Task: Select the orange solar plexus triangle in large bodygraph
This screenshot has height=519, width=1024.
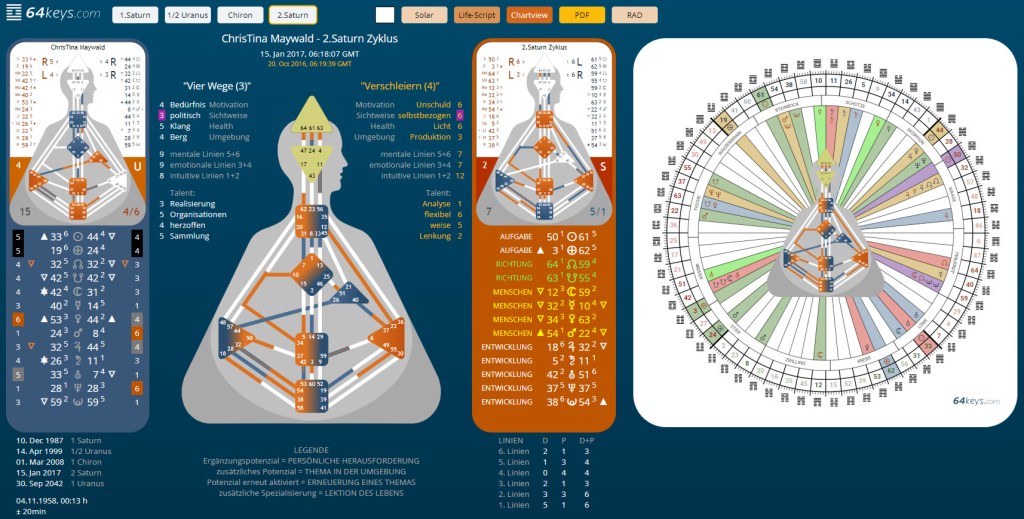Action: coord(380,340)
